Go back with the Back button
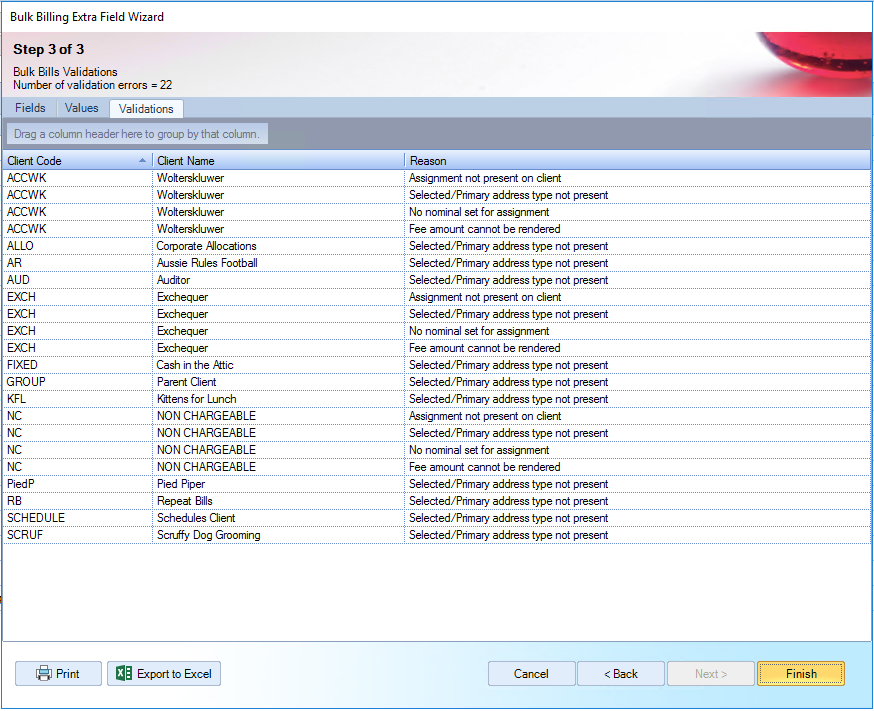 [621, 674]
